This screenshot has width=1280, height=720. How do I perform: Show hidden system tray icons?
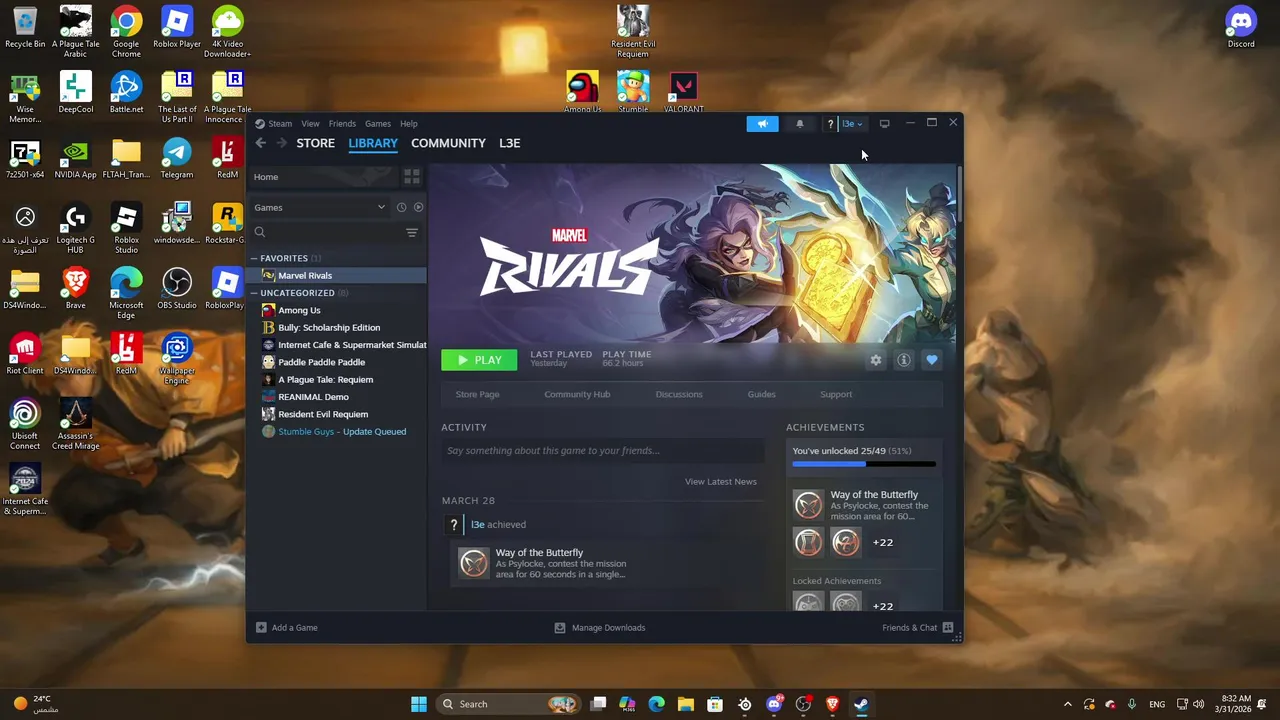pyautogui.click(x=1067, y=704)
